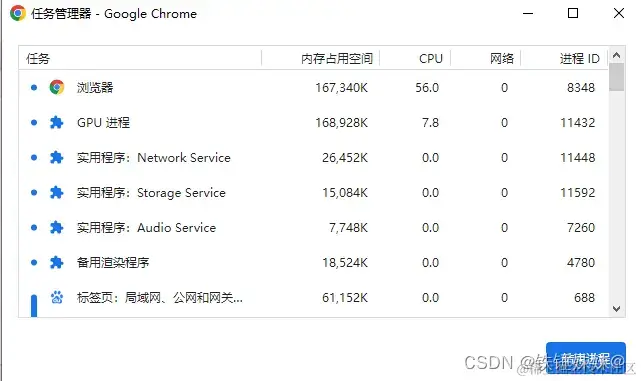The width and height of the screenshot is (641, 381).
Task: Click the Network Service puzzle piece icon
Action: [x=56, y=158]
